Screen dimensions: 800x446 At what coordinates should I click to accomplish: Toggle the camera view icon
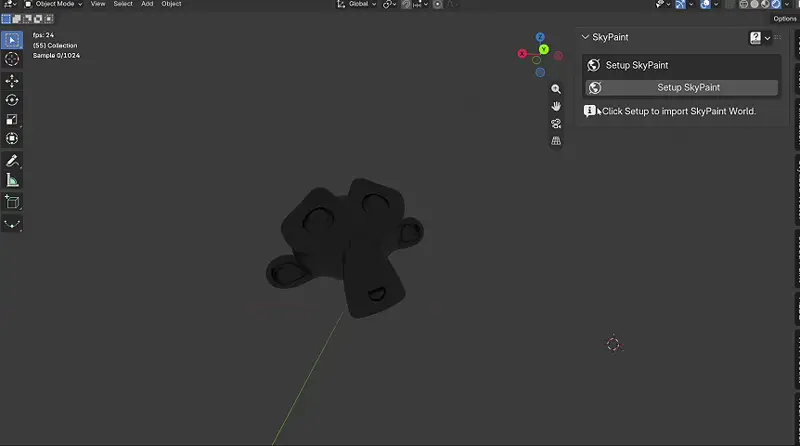pos(556,123)
